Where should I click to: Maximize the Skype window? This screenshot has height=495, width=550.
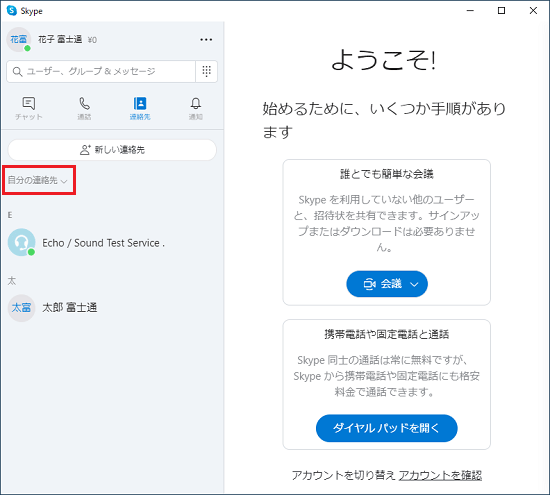[x=502, y=11]
